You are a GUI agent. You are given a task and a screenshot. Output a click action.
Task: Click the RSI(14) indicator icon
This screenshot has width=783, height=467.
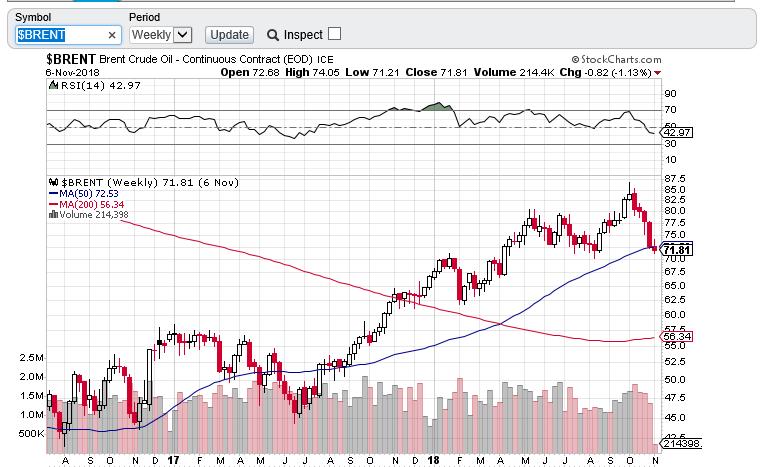coord(53,85)
